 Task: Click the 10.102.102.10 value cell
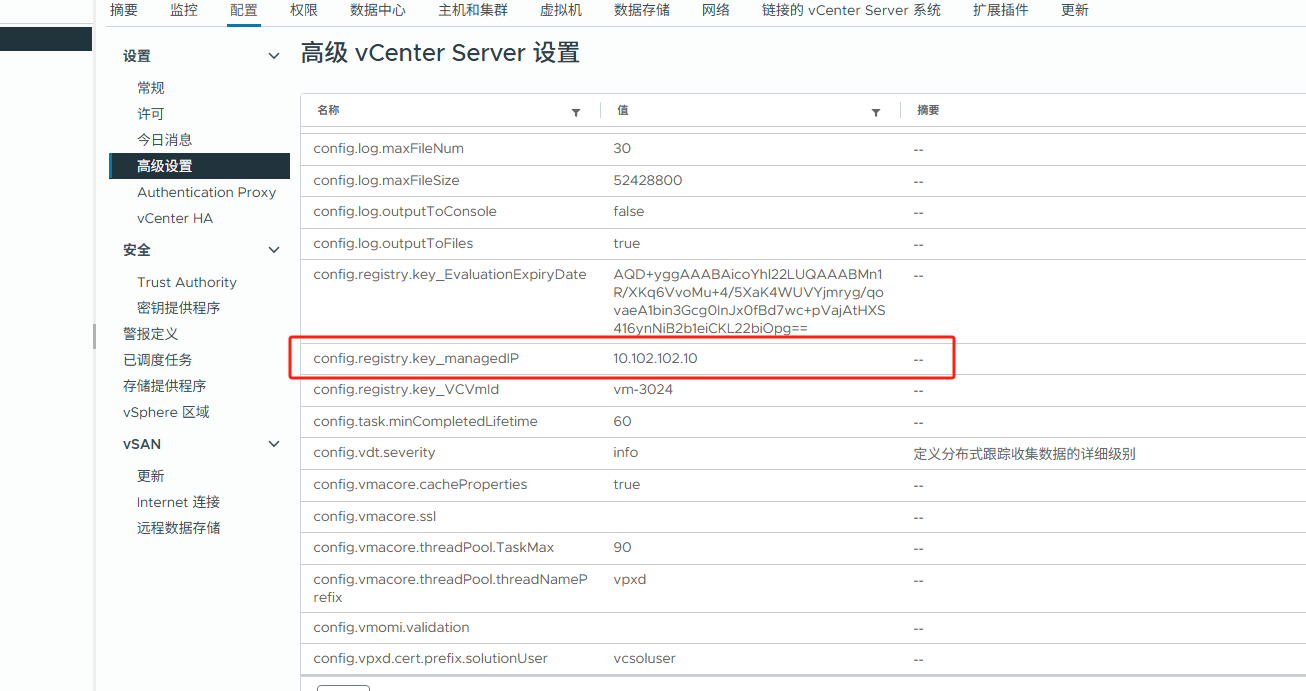pos(655,358)
